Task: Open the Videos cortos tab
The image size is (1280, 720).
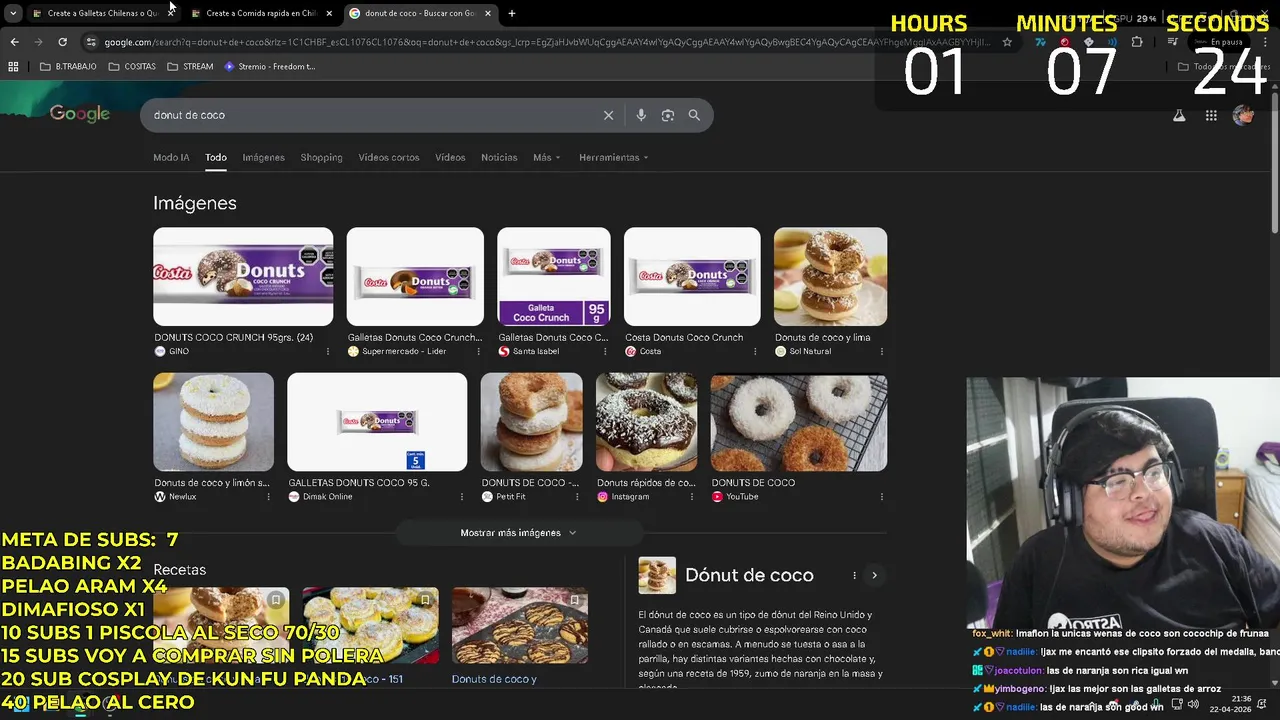Action: [389, 157]
